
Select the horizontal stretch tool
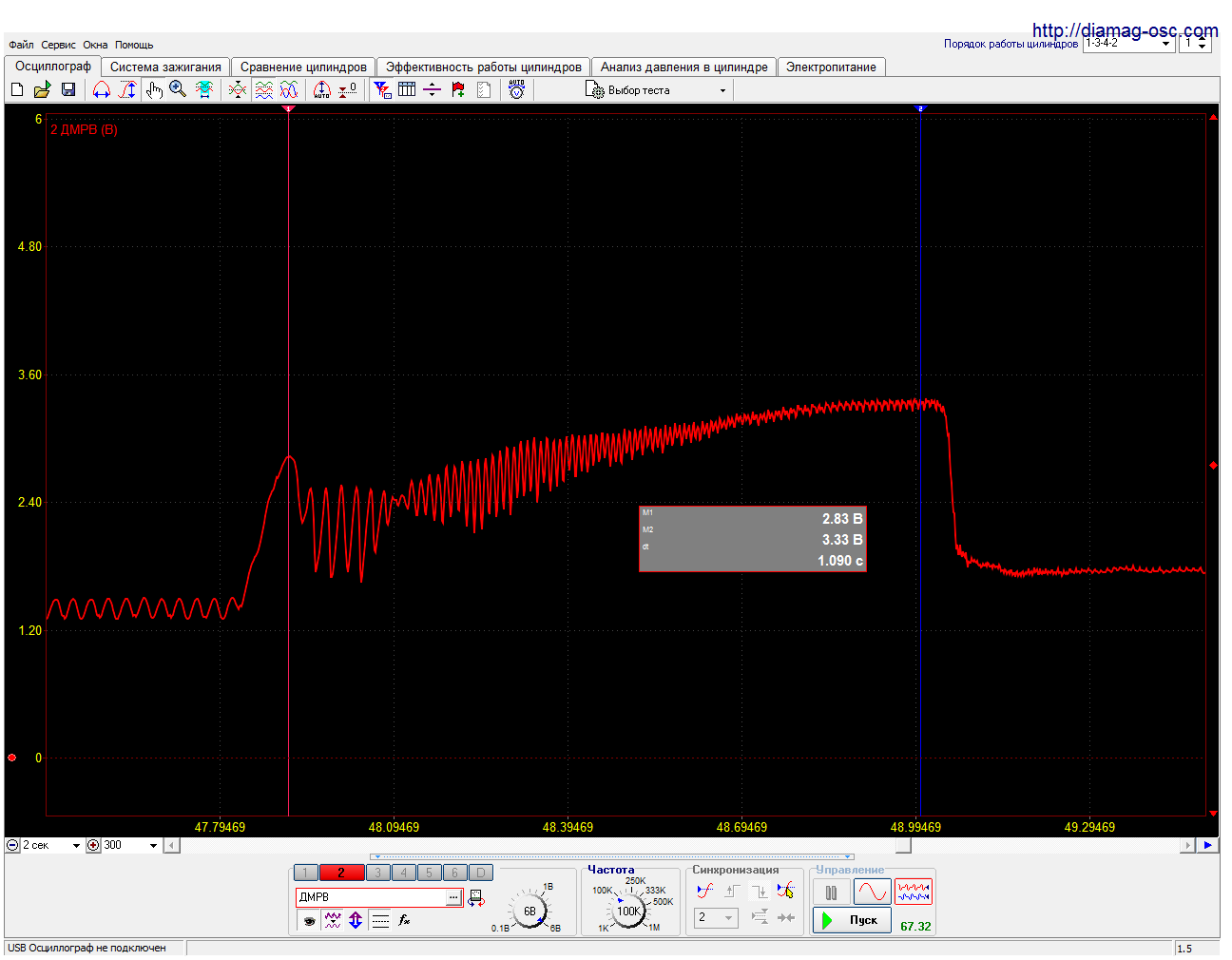(x=102, y=89)
